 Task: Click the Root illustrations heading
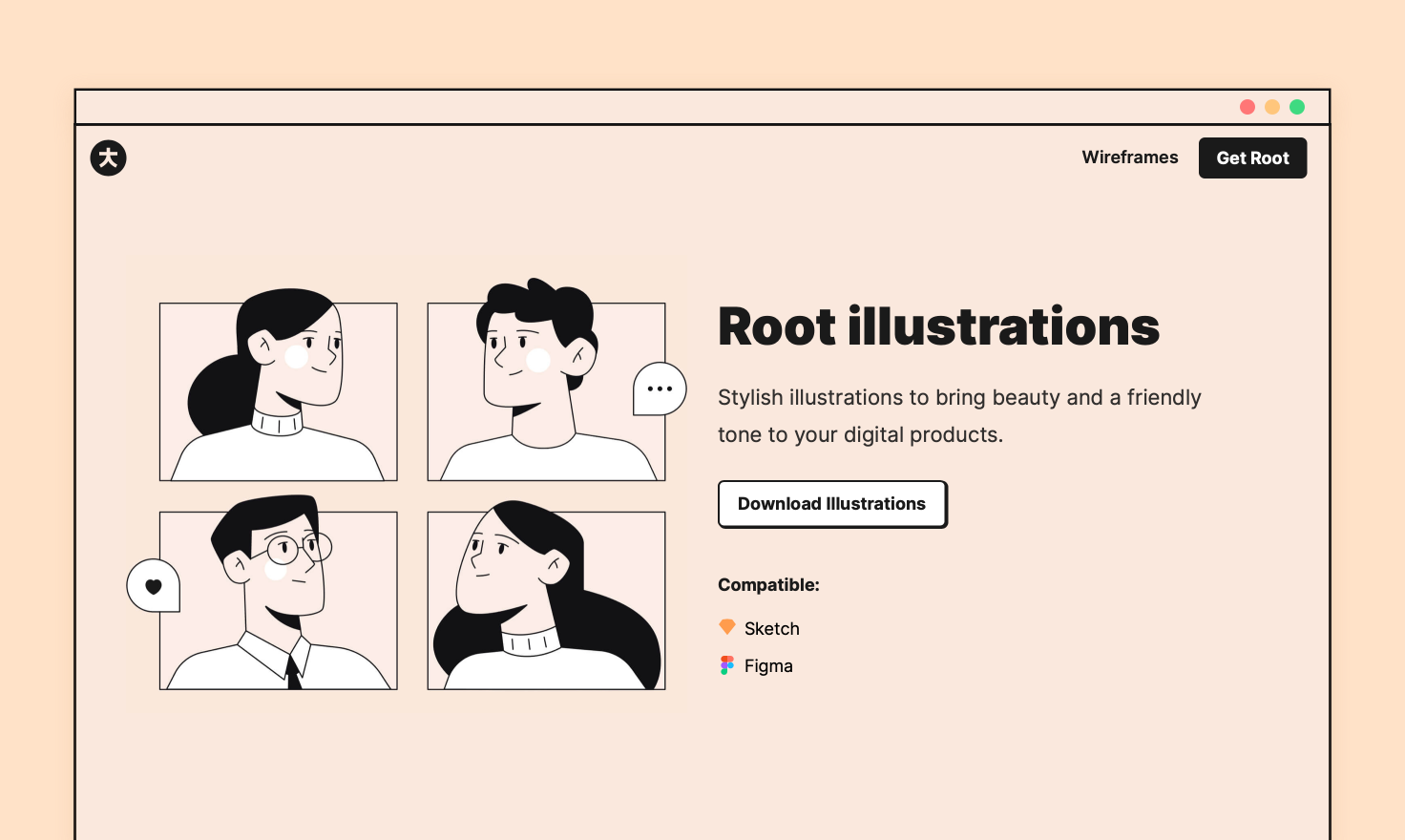click(938, 325)
